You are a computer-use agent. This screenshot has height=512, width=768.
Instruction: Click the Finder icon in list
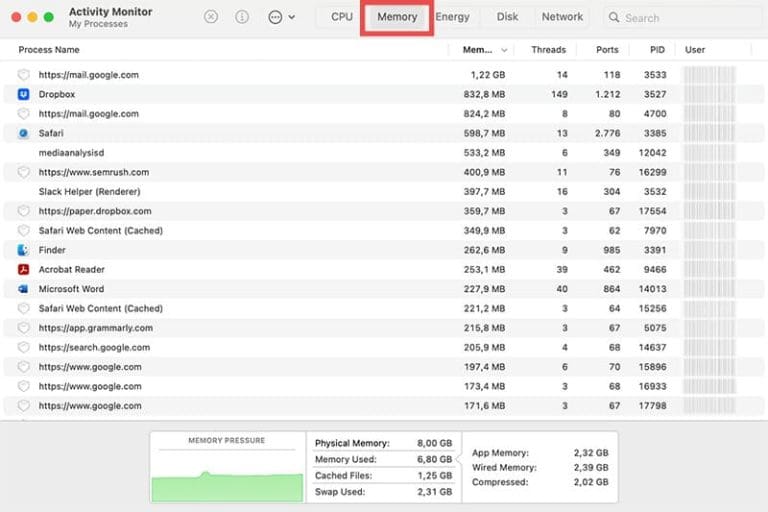[x=24, y=250]
